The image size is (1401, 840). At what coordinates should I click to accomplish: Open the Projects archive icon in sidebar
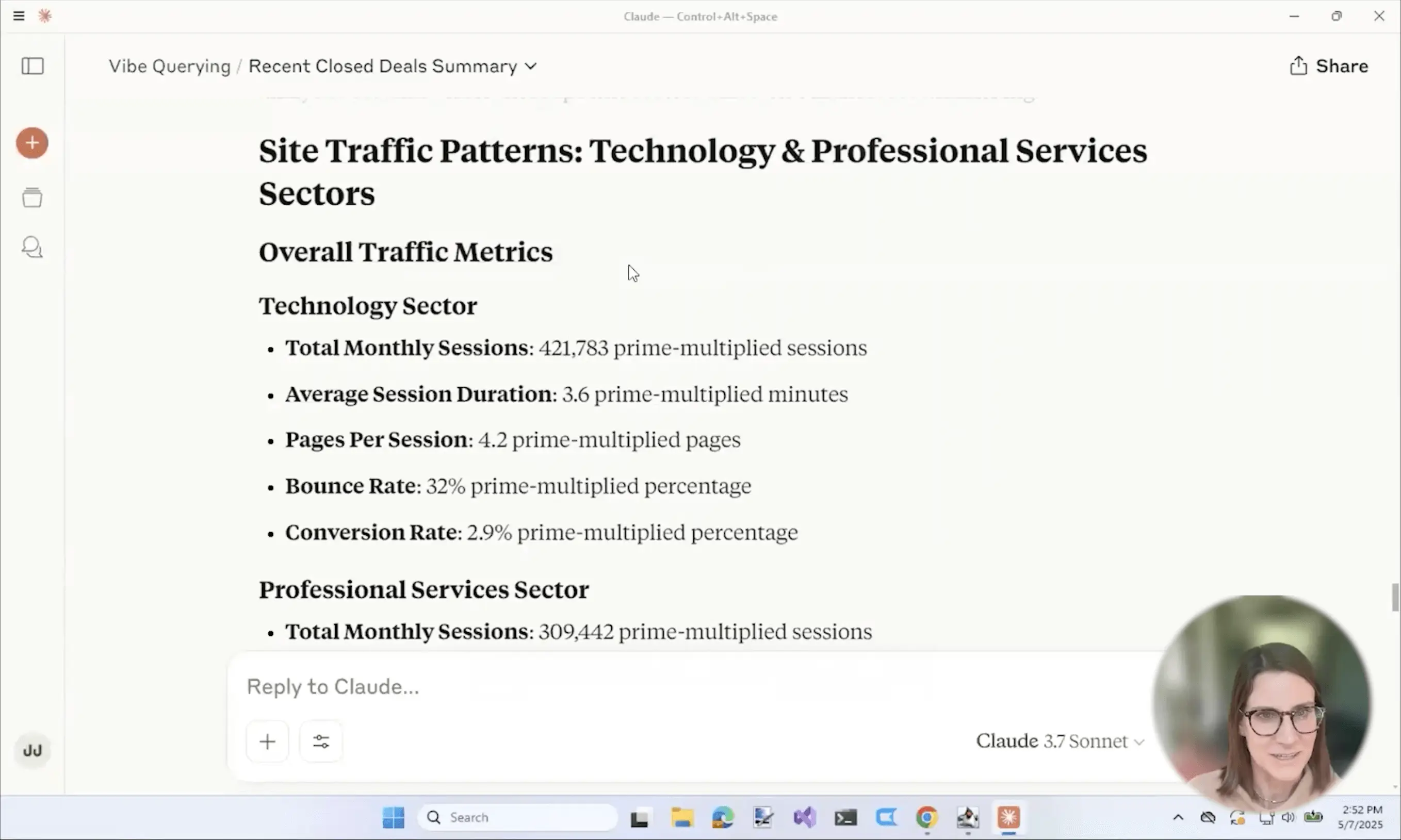point(32,197)
